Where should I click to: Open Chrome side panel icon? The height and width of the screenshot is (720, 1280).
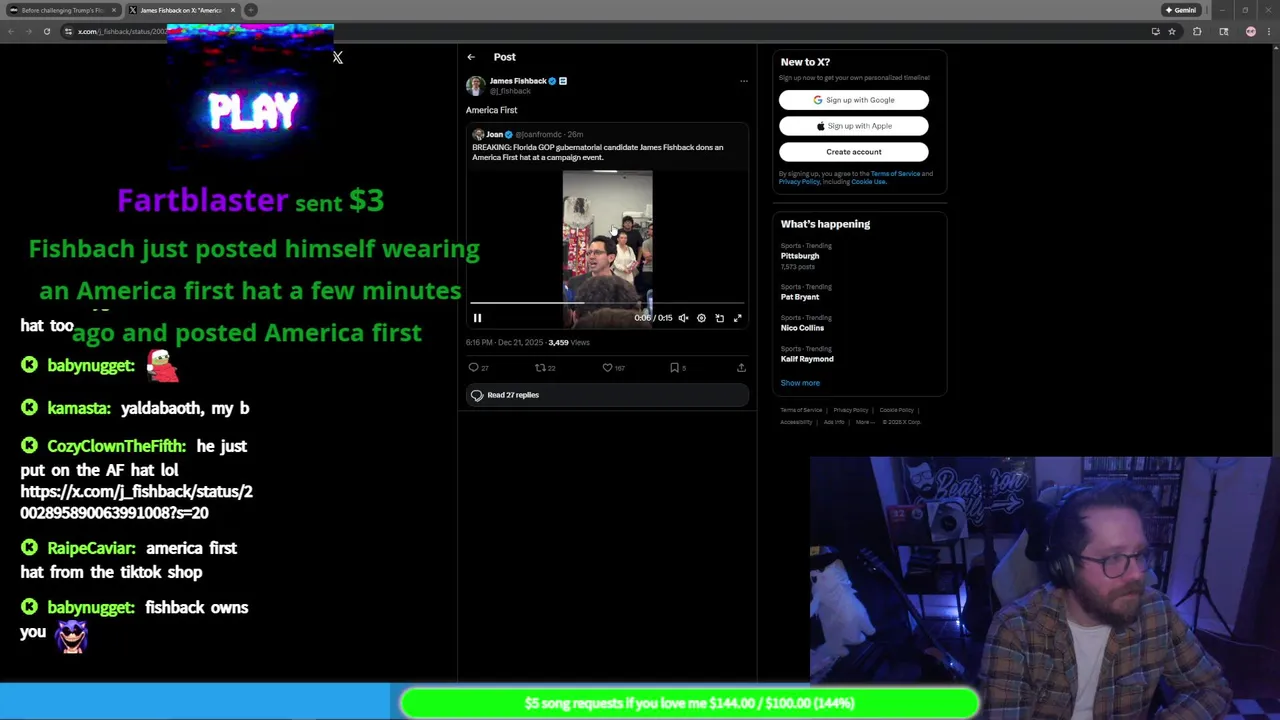click(1223, 31)
